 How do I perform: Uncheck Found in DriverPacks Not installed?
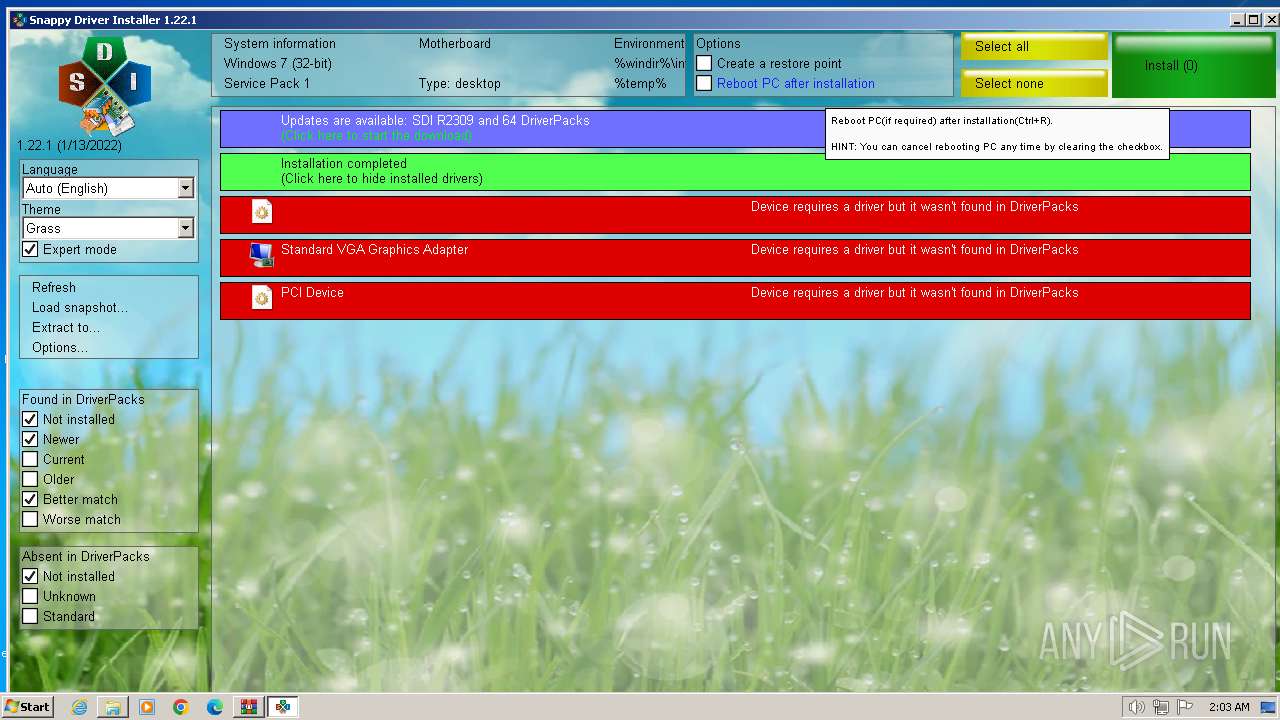point(30,419)
